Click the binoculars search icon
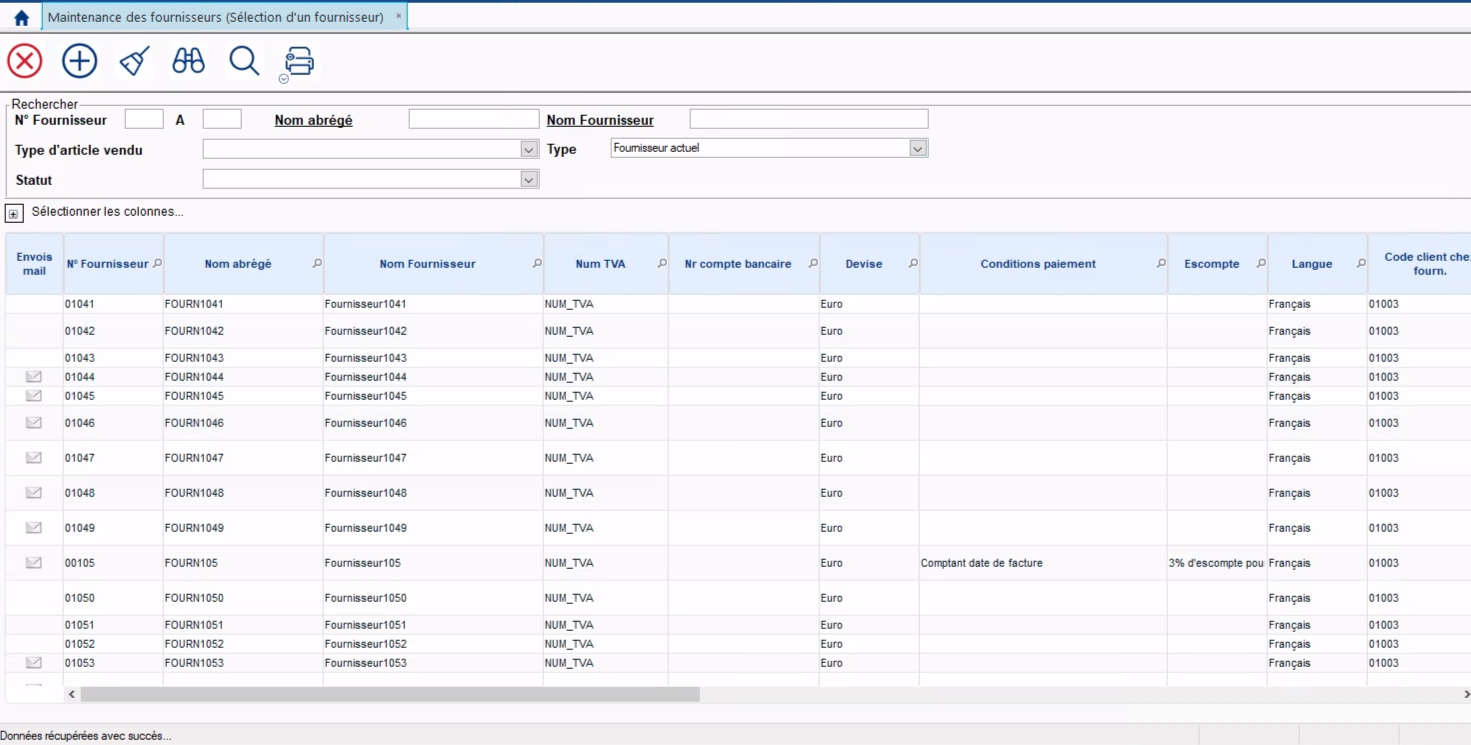The width and height of the screenshot is (1471, 745). point(188,62)
